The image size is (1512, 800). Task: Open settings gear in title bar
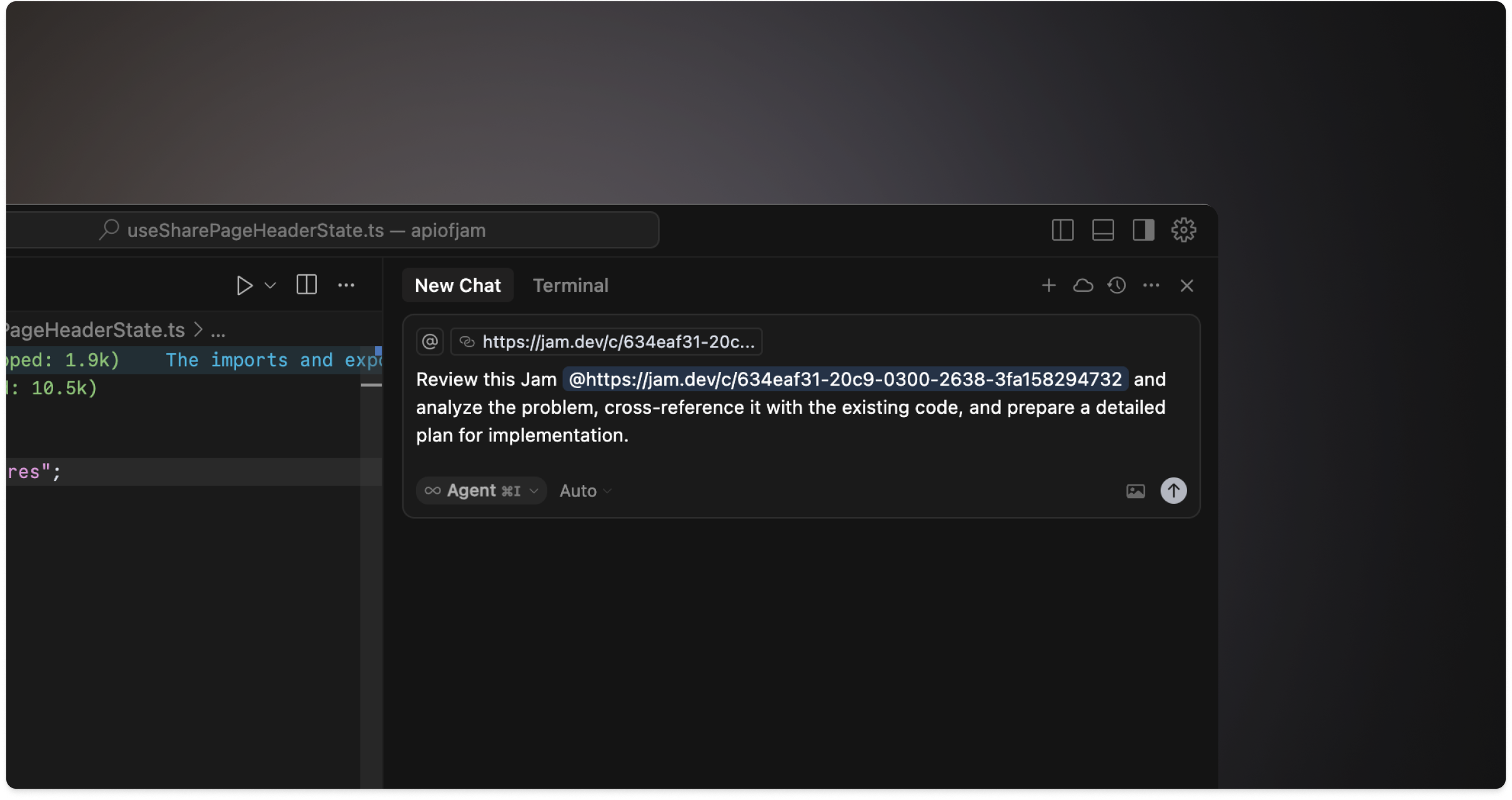pos(1183,230)
